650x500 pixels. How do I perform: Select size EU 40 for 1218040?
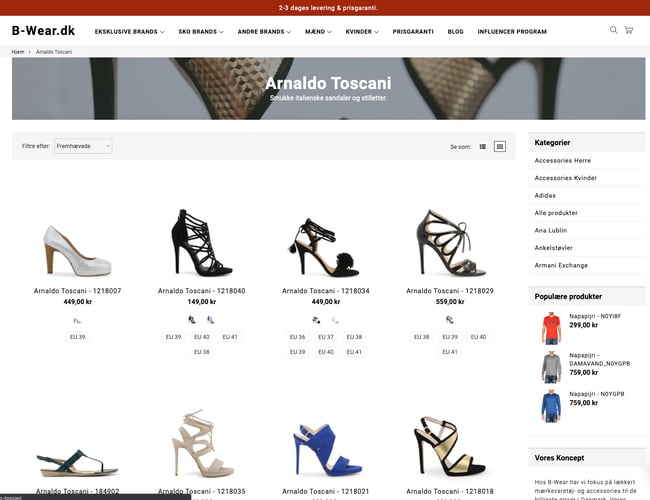point(202,337)
